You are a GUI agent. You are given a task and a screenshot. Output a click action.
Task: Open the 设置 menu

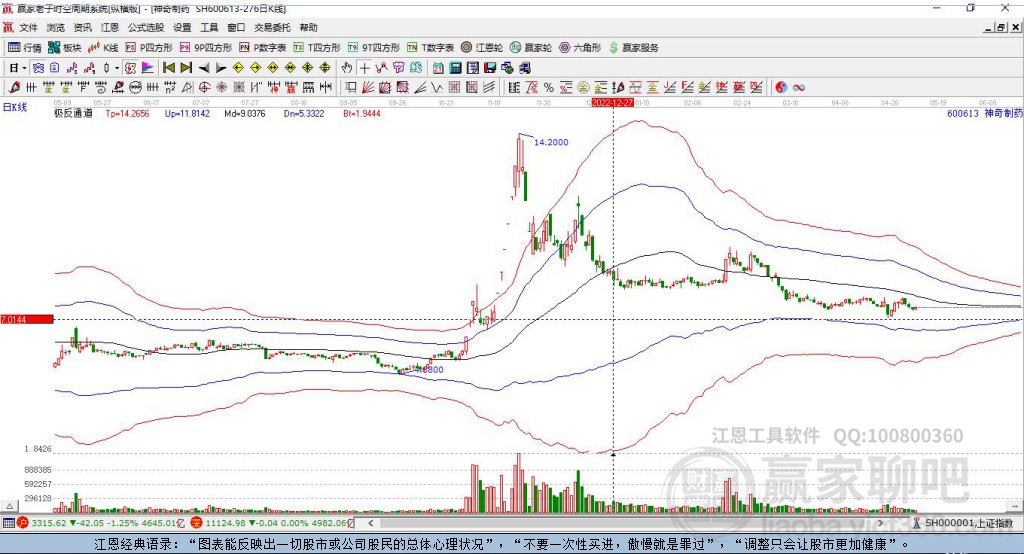[182, 27]
